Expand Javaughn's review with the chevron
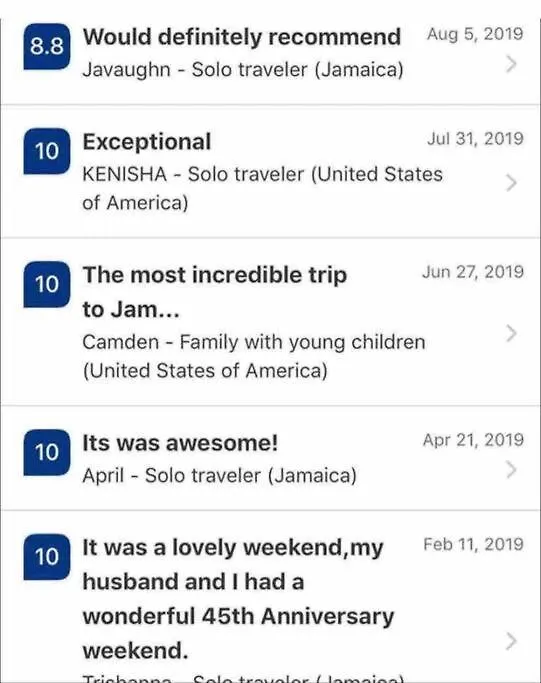The height and width of the screenshot is (683, 541). click(511, 64)
